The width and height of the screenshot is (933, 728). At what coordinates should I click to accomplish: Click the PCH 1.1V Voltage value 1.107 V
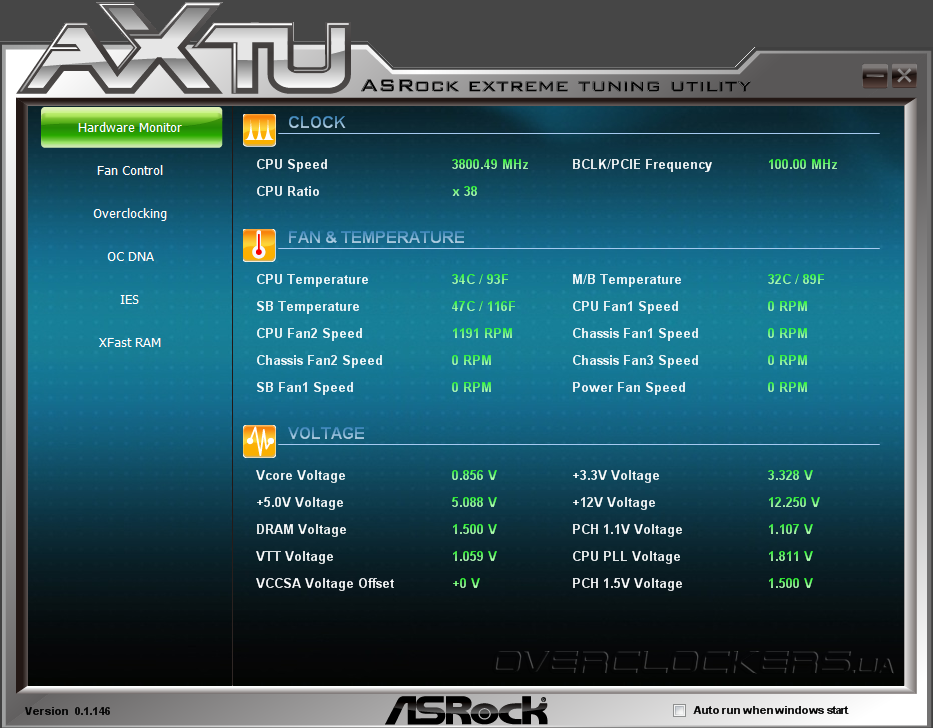coord(790,529)
